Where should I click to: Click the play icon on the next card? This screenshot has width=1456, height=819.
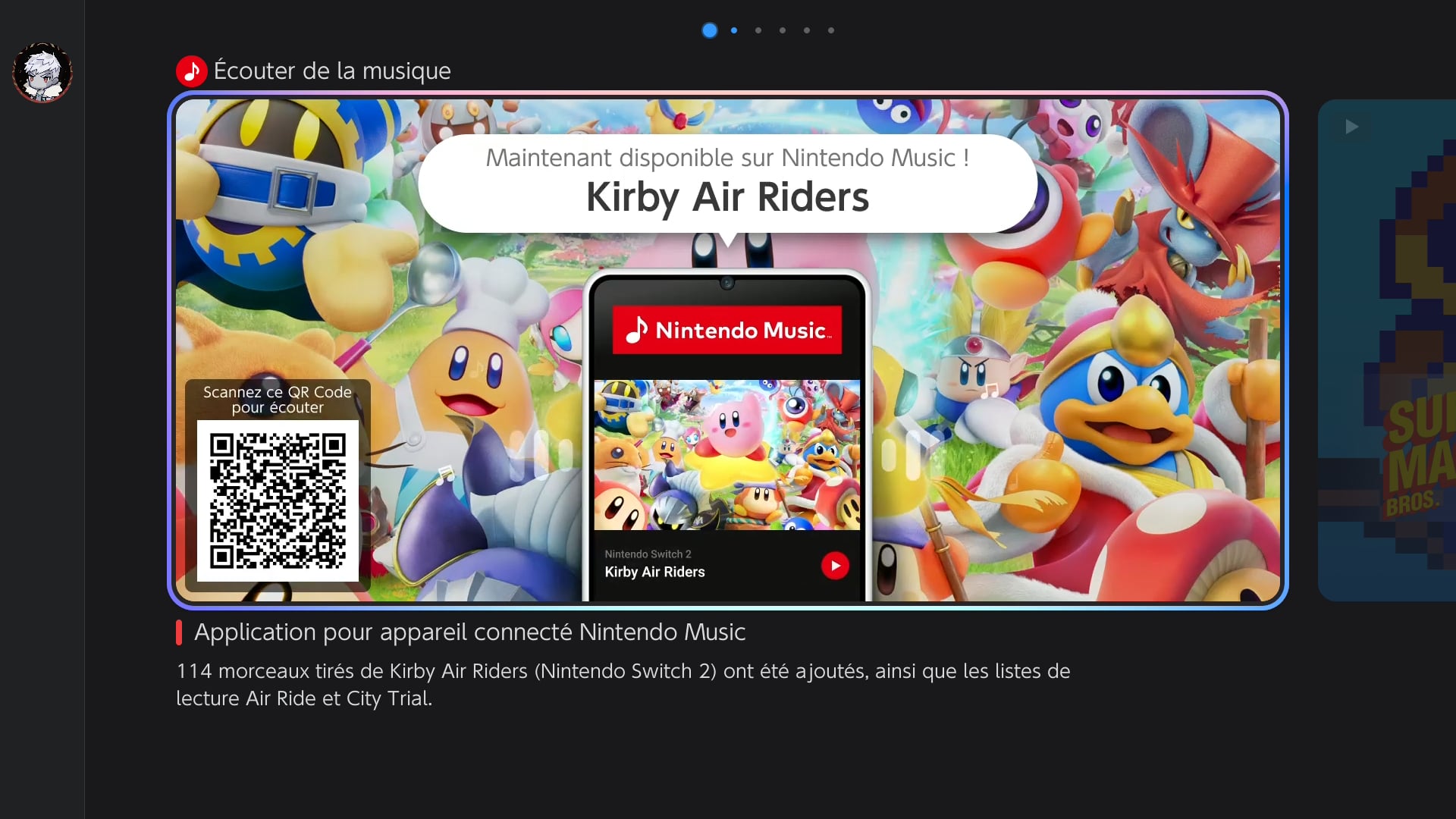click(x=1351, y=127)
